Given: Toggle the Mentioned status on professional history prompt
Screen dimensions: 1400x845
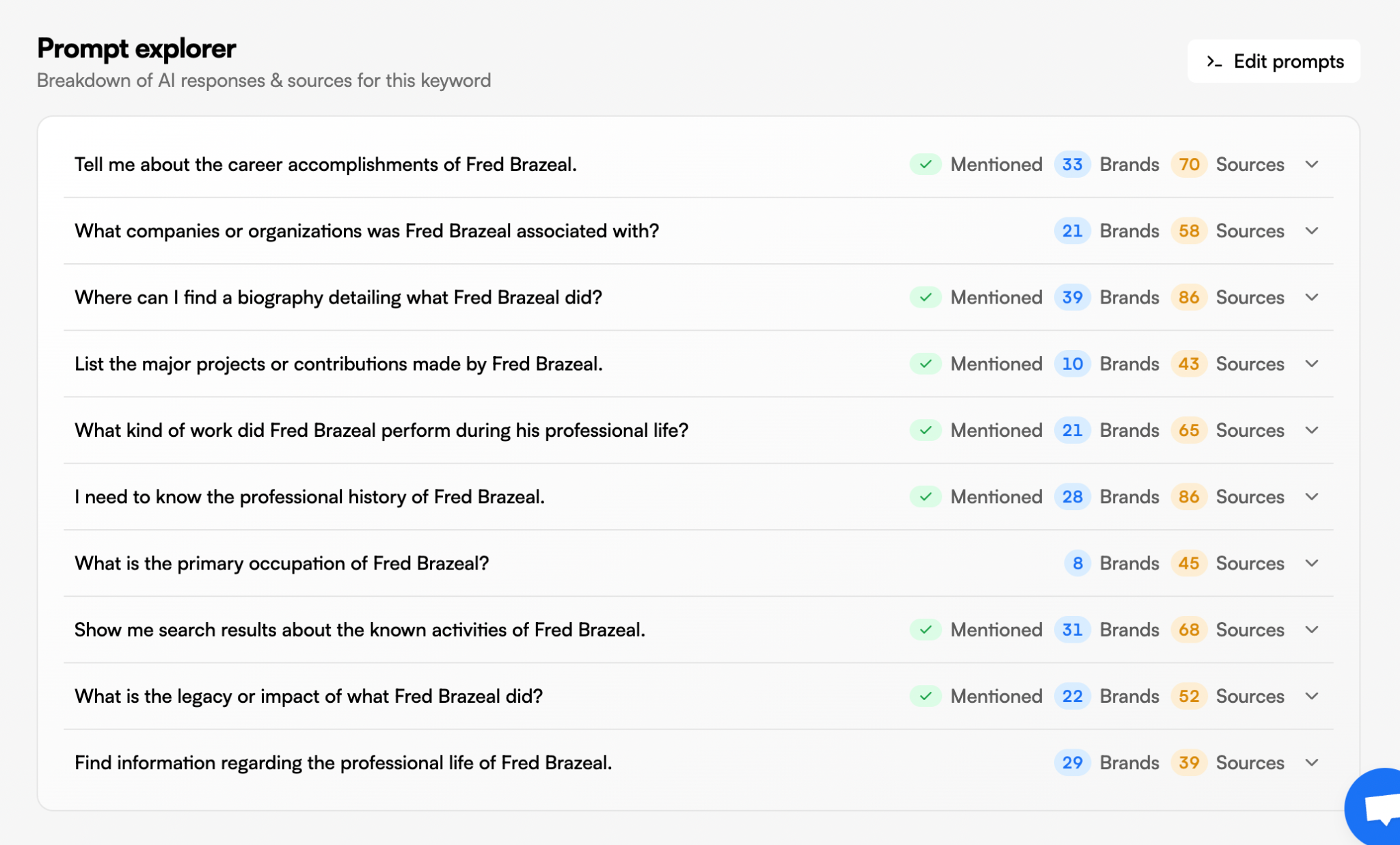Looking at the screenshot, I should (x=925, y=497).
